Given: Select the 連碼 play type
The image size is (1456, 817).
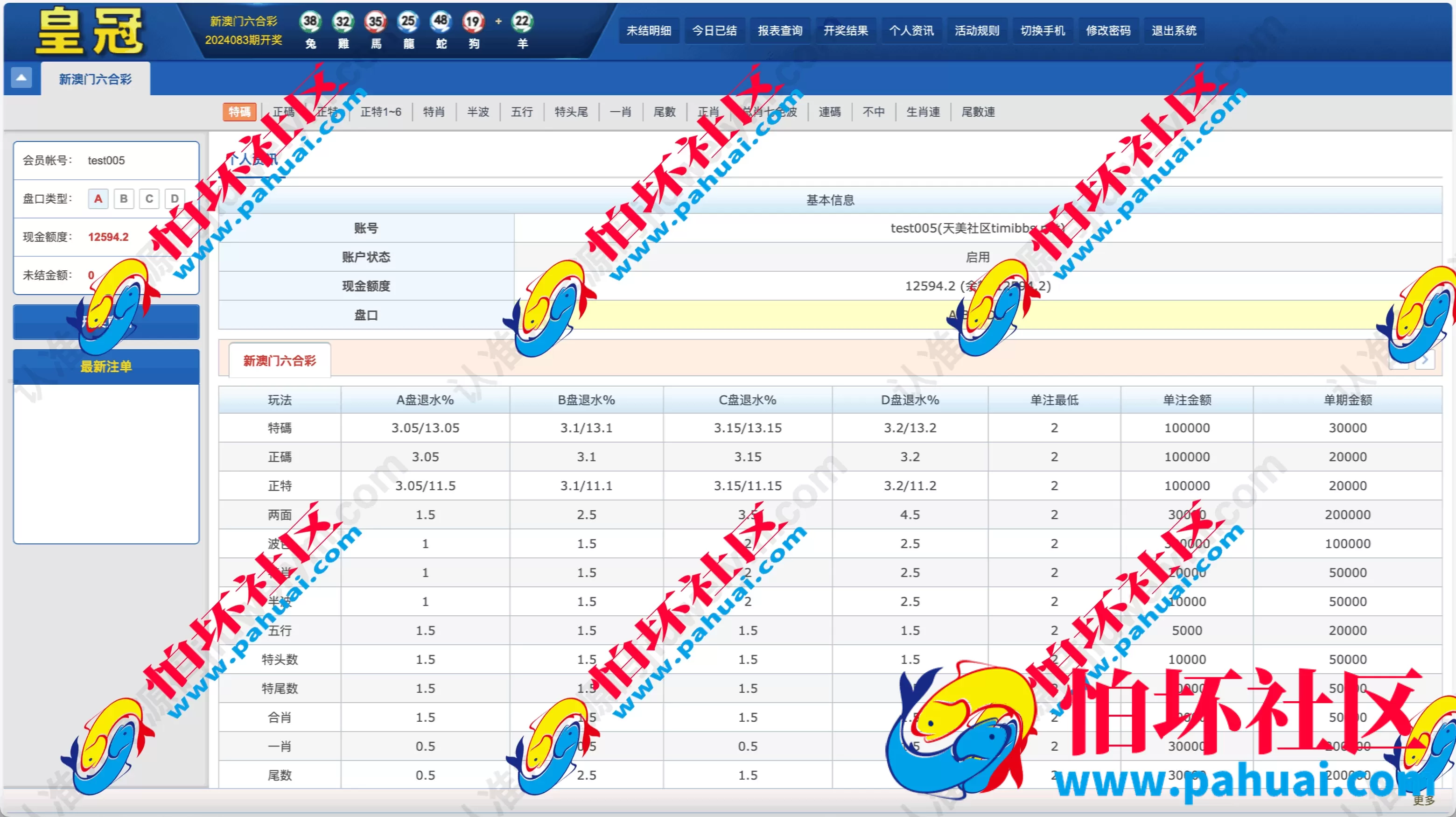Looking at the screenshot, I should click(x=829, y=112).
